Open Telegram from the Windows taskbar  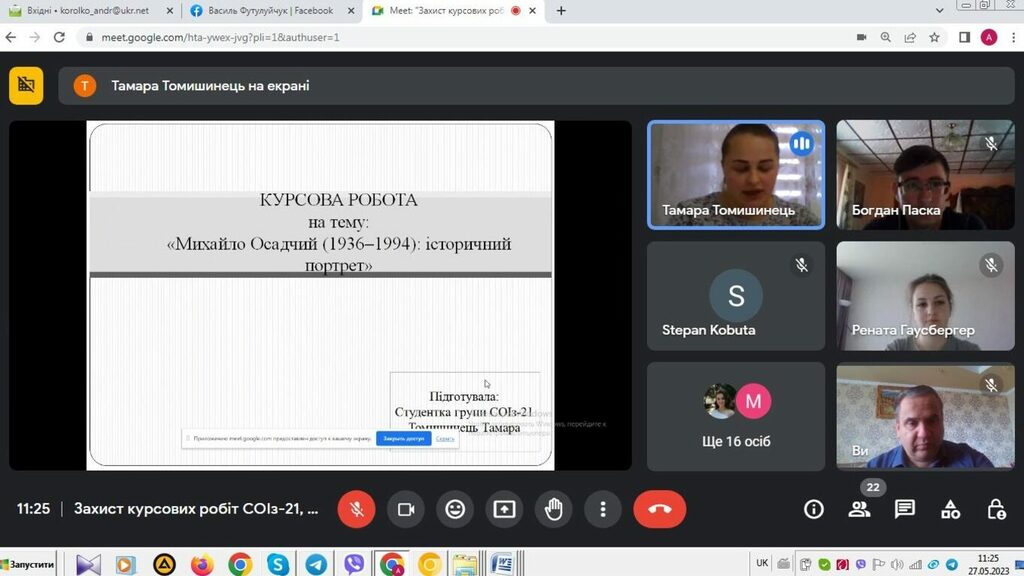(315, 564)
